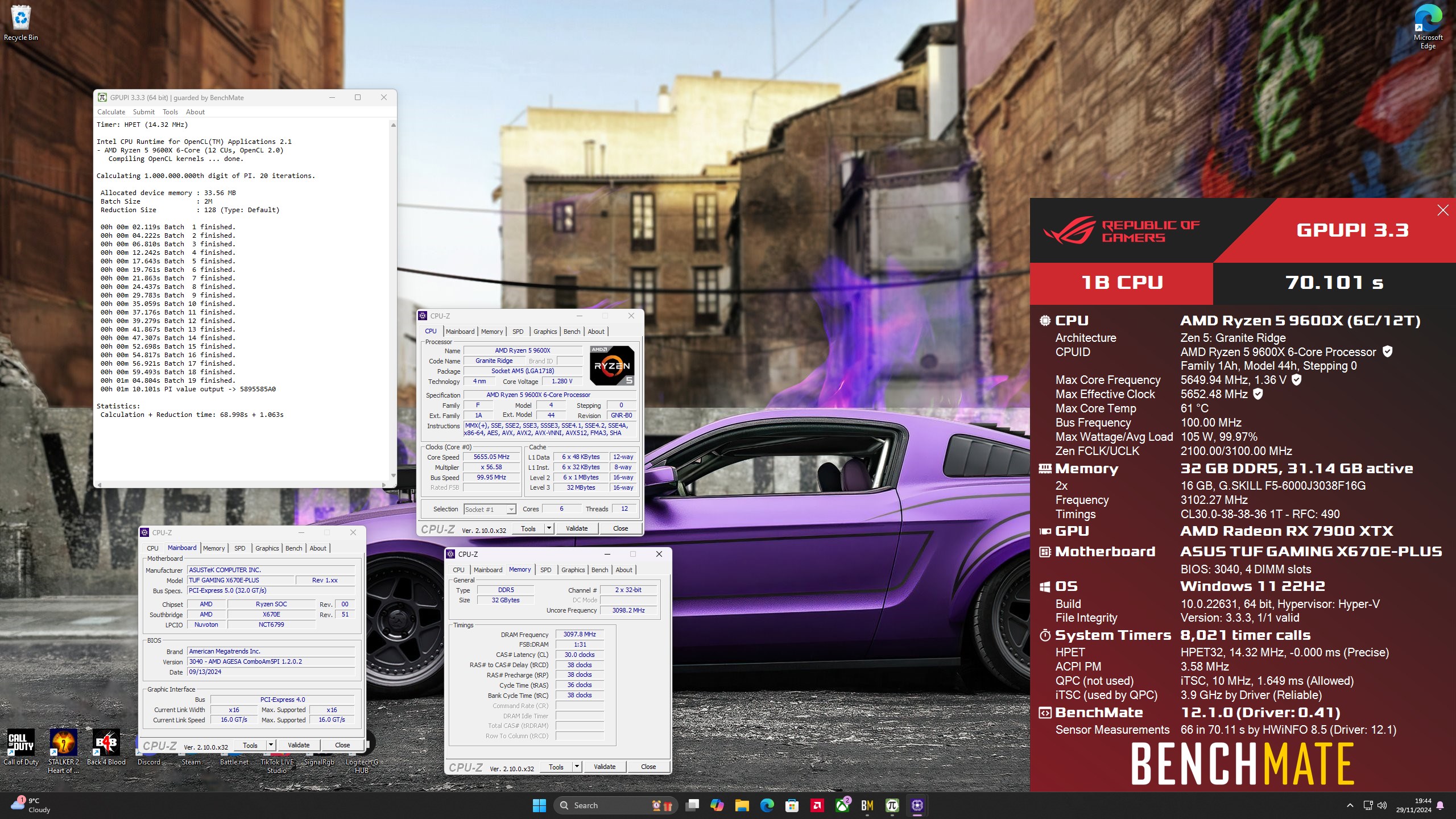This screenshot has width=1456, height=819.
Task: Expand Tools dropdown arrow in CPU-Z Memory window
Action: coord(577,767)
